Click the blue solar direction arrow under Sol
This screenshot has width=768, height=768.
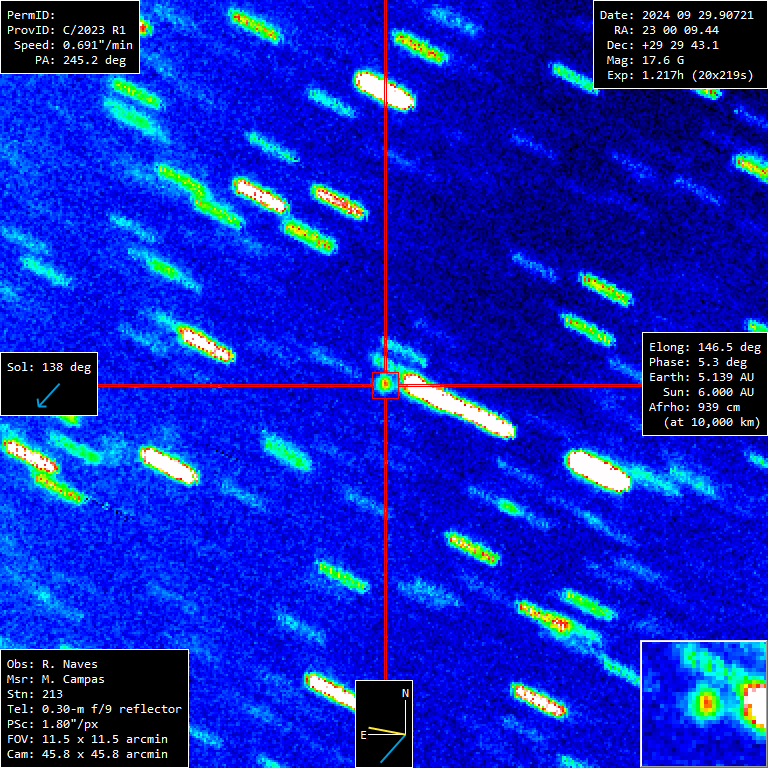(48, 395)
